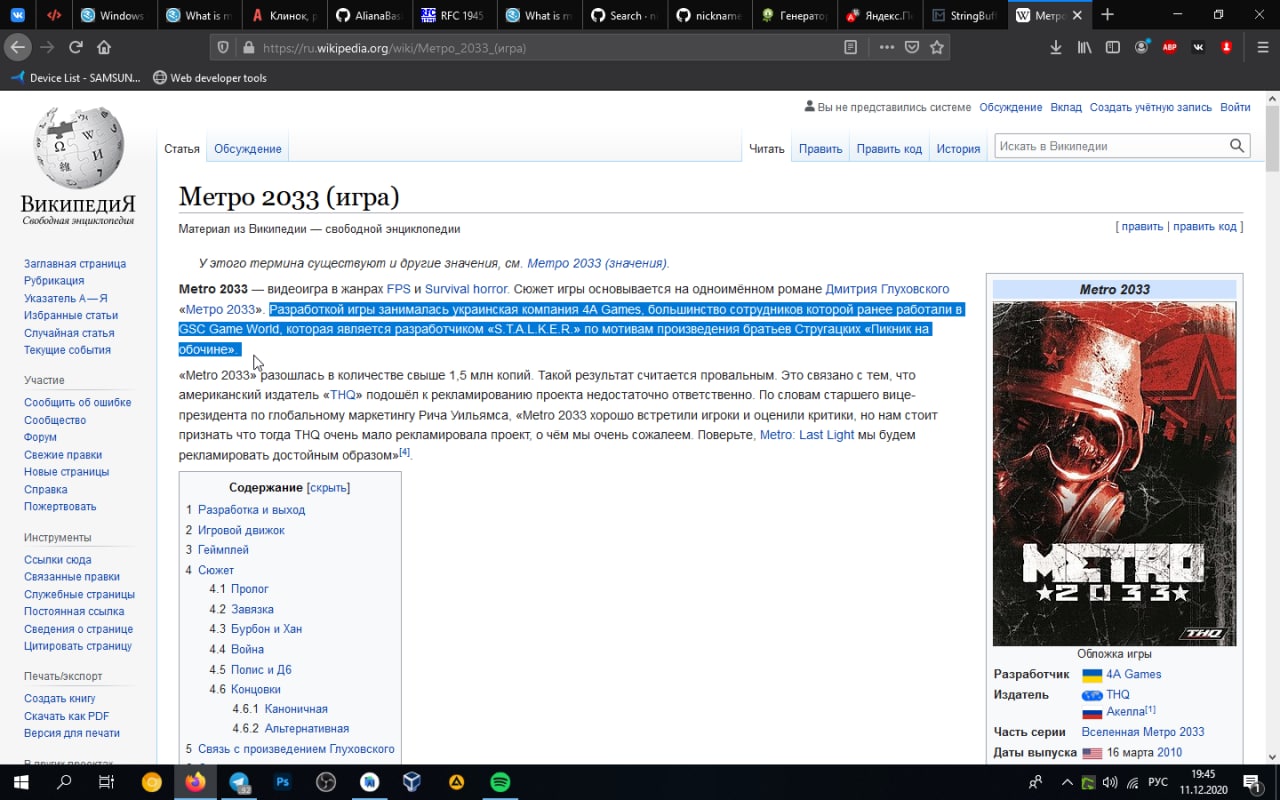Open the Task View taskbar icon
This screenshot has width=1280, height=800.
tap(106, 782)
